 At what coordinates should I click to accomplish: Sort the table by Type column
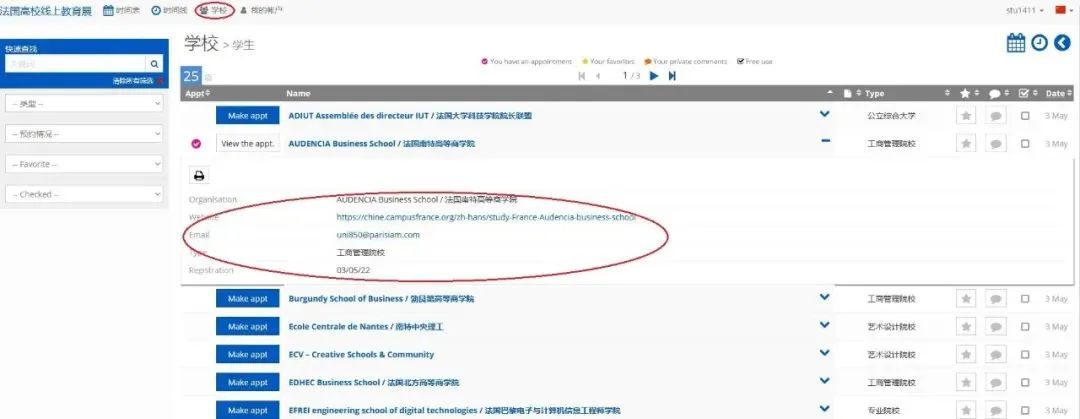tap(875, 93)
